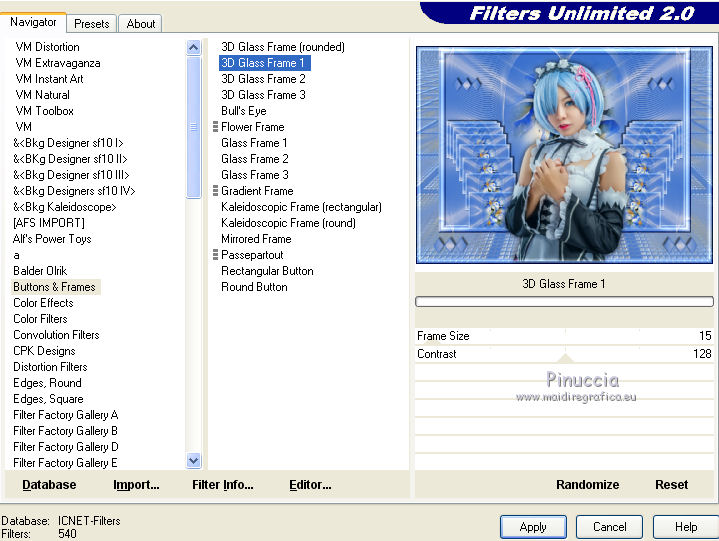
Task: Select &<Bkg Designer sf10 III> category
Action: (71, 175)
